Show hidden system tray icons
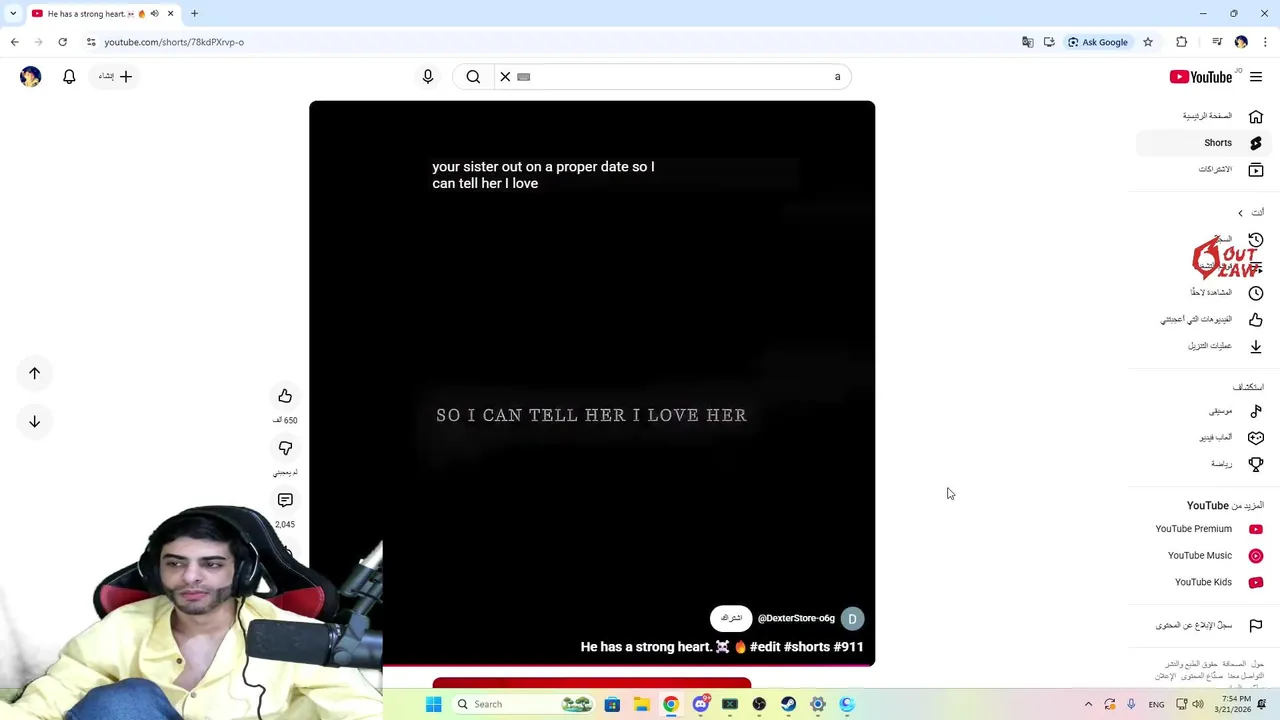Viewport: 1280px width, 720px height. pyautogui.click(x=1088, y=704)
